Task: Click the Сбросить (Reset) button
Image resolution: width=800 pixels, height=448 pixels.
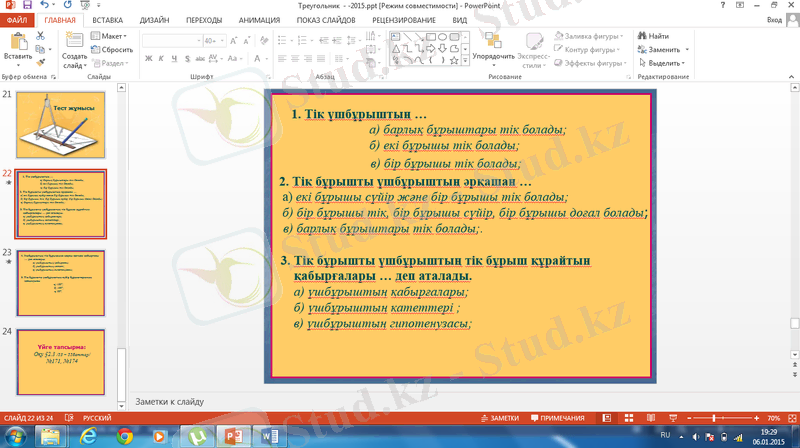Action: (x=115, y=49)
